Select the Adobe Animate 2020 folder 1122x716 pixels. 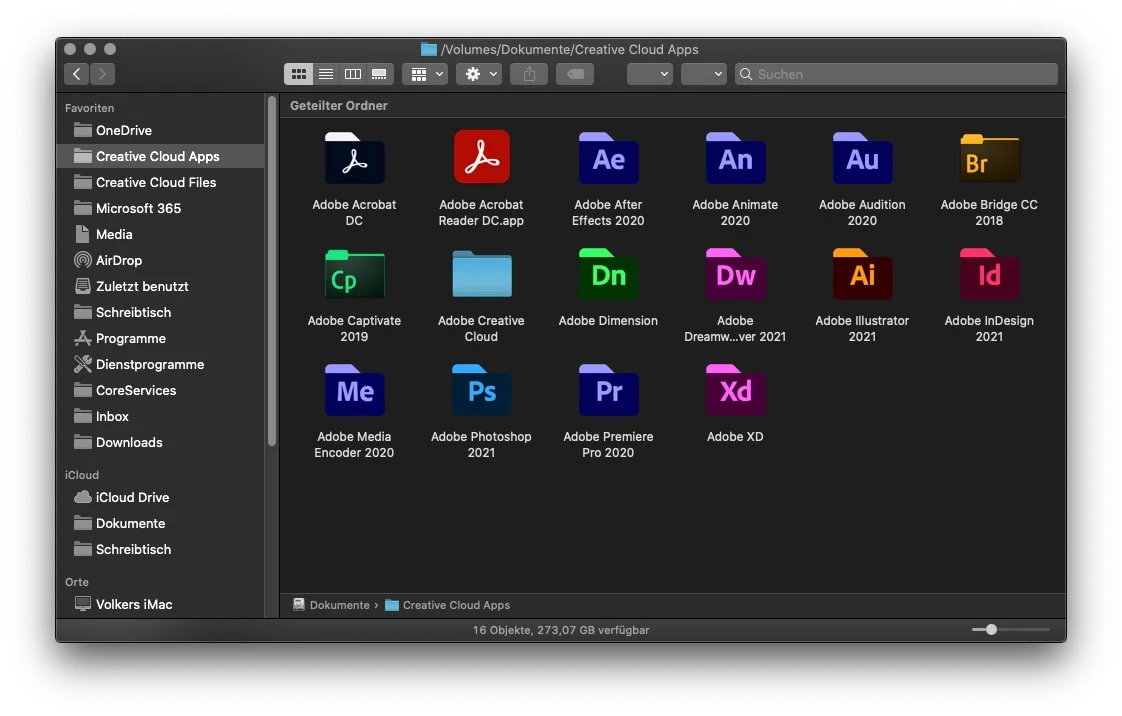click(x=735, y=159)
